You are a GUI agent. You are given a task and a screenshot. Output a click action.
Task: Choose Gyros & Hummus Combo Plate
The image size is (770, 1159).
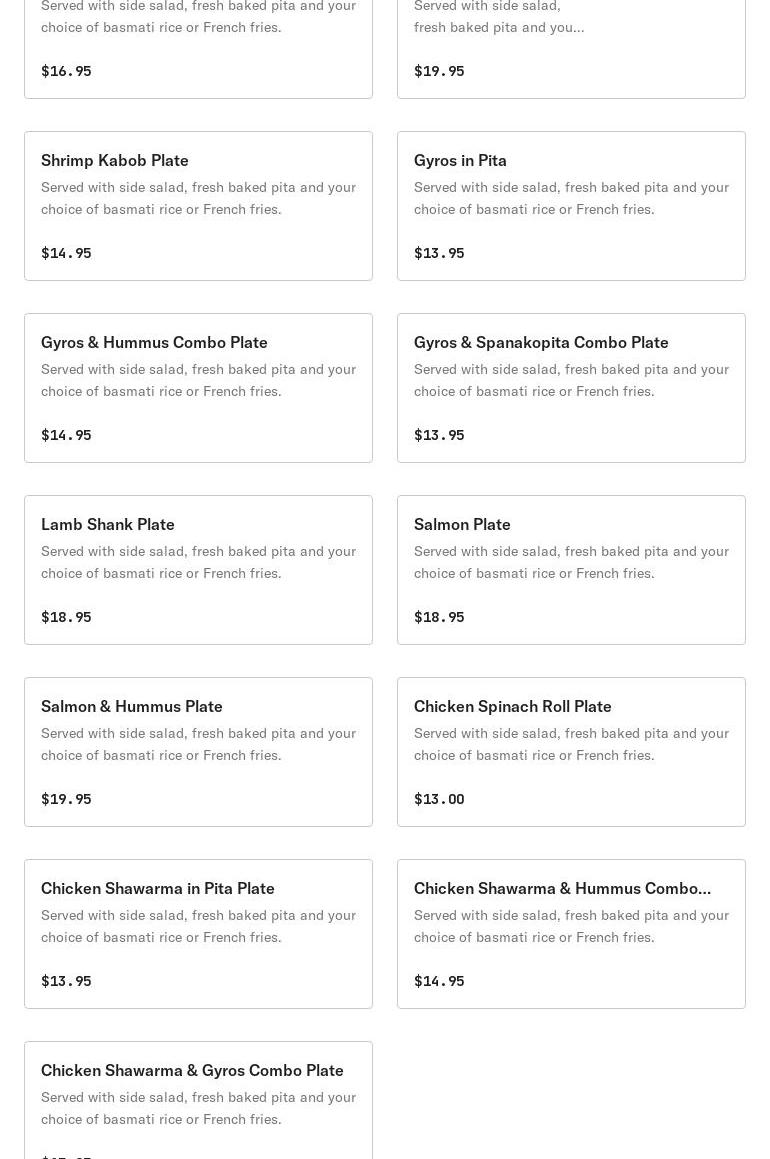click(198, 388)
